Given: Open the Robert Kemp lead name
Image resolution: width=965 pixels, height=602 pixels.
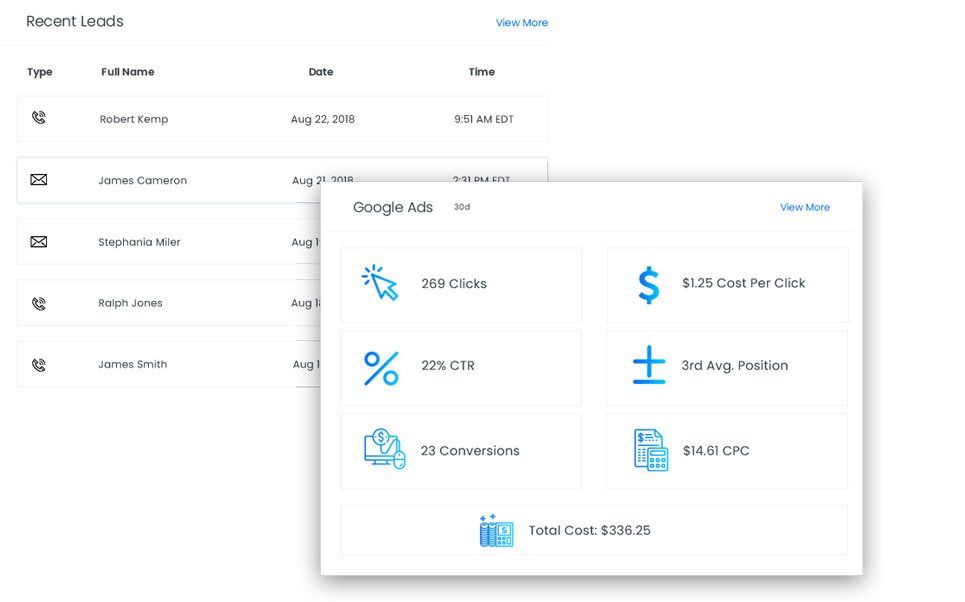Looking at the screenshot, I should click(x=134, y=119).
